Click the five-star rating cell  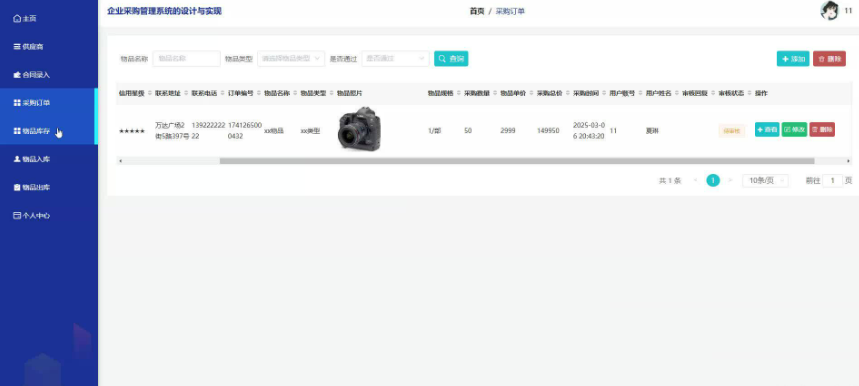[x=132, y=131]
